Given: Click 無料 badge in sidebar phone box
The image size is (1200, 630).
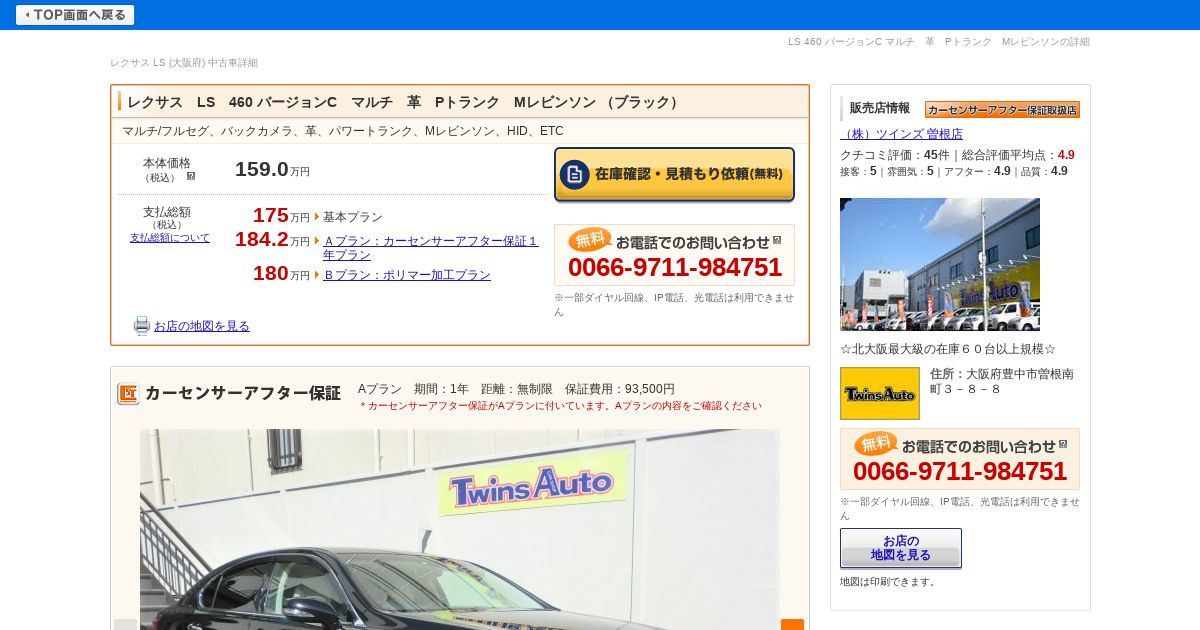Looking at the screenshot, I should 876,443.
